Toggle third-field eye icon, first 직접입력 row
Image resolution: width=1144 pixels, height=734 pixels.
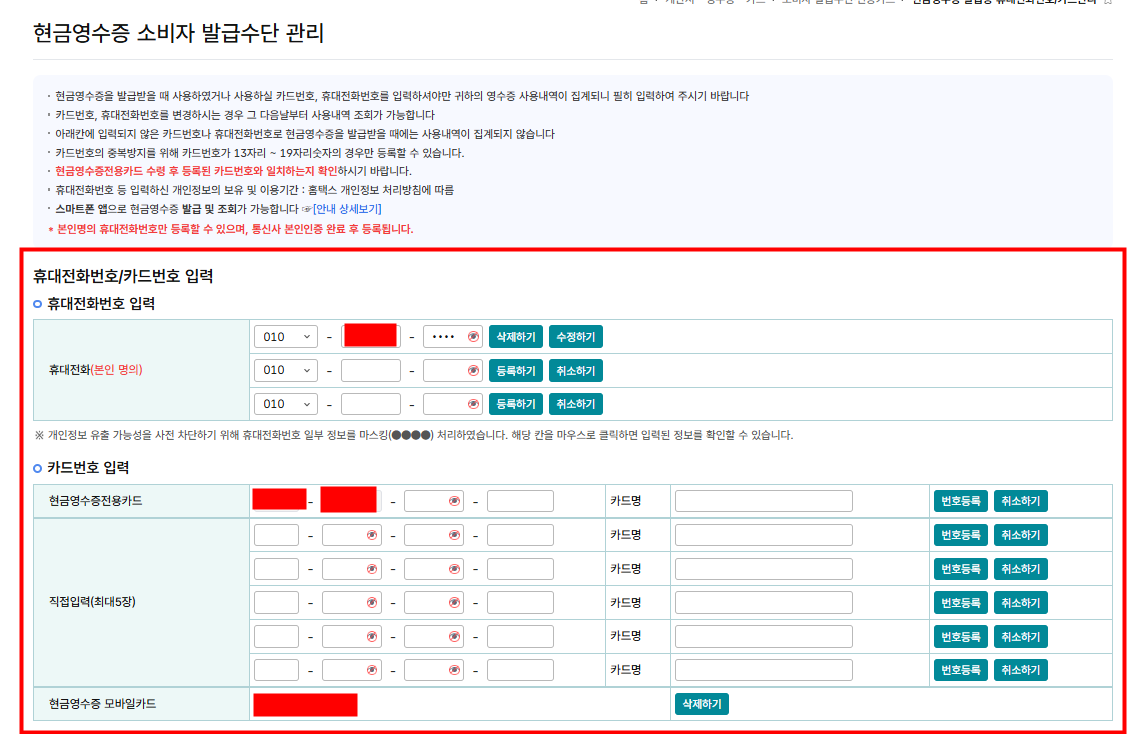coord(455,536)
